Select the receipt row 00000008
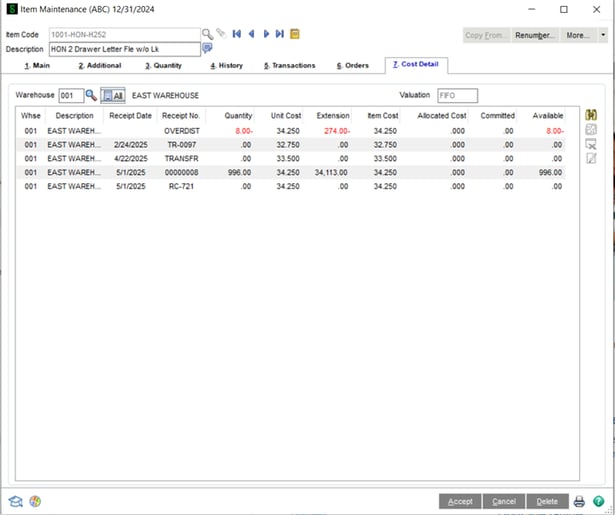 point(181,172)
